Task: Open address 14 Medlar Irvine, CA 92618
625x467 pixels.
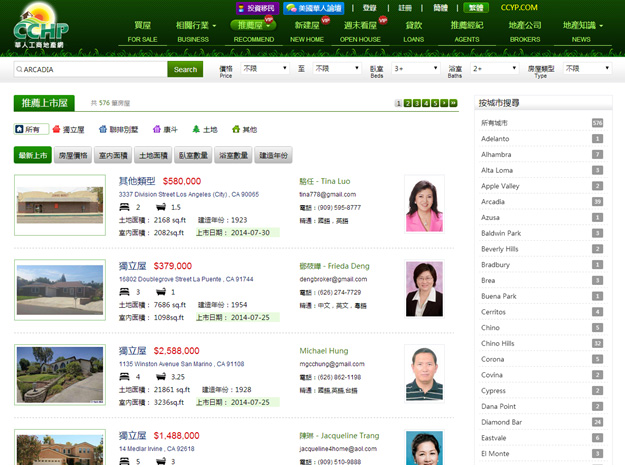Action: coord(157,449)
